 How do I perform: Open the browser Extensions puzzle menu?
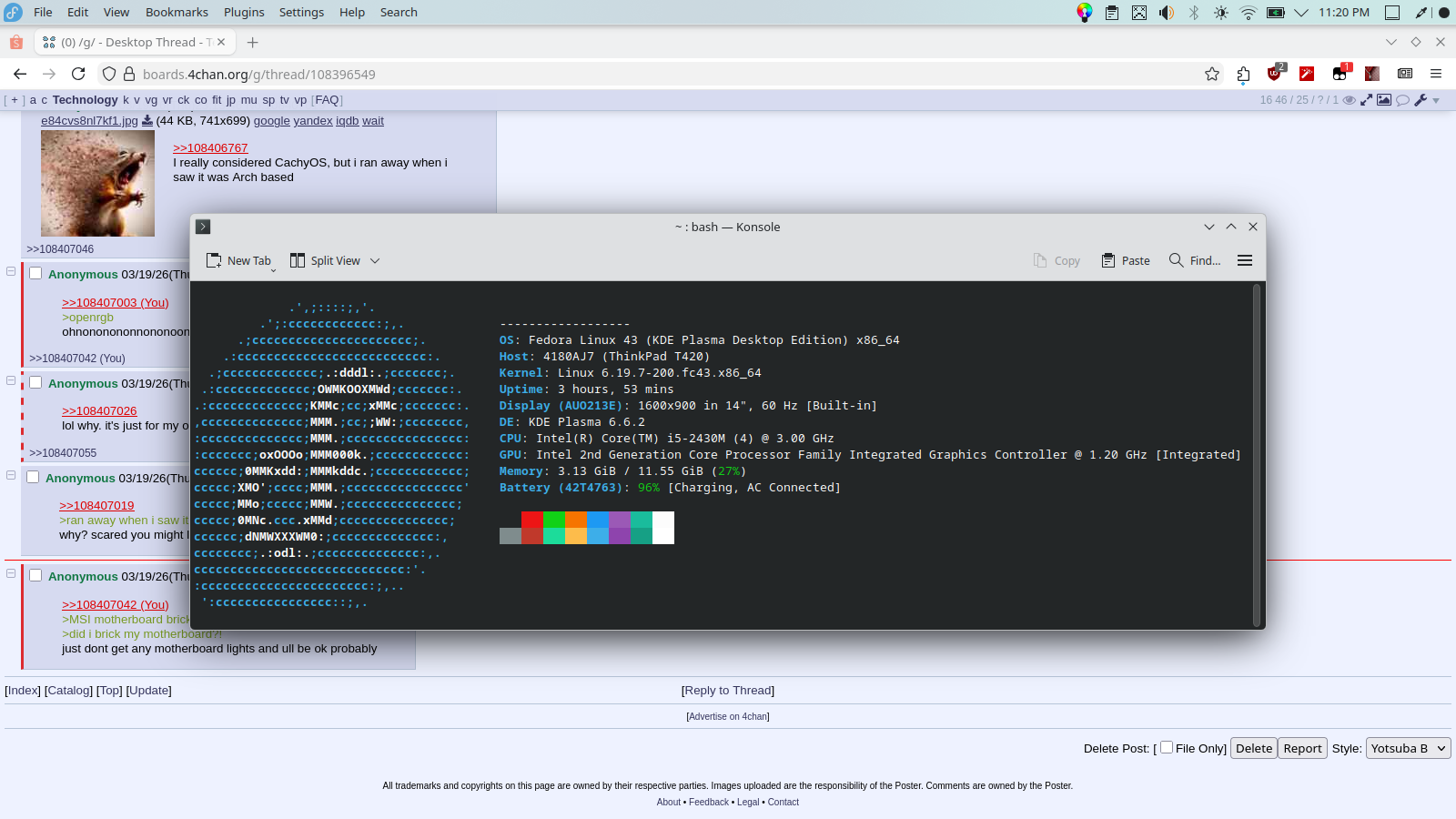pos(1244,74)
